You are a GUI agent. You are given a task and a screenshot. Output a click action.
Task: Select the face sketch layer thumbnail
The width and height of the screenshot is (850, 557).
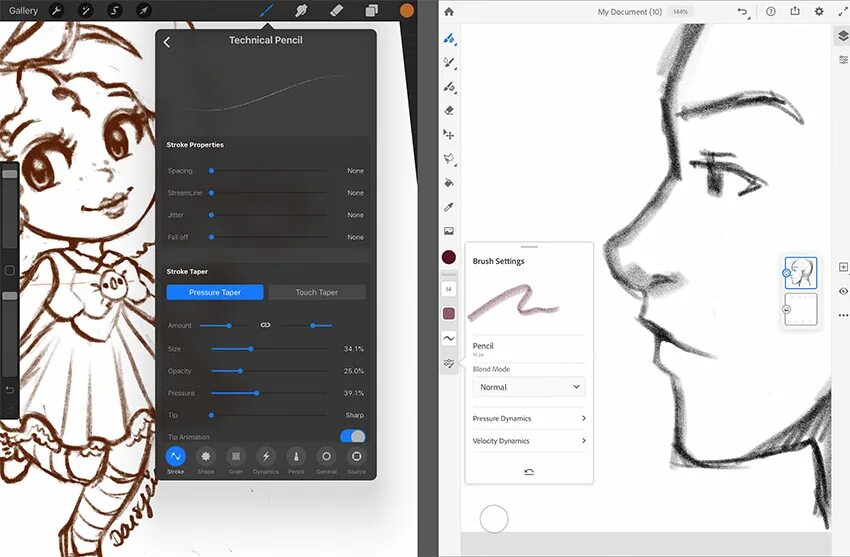[801, 273]
